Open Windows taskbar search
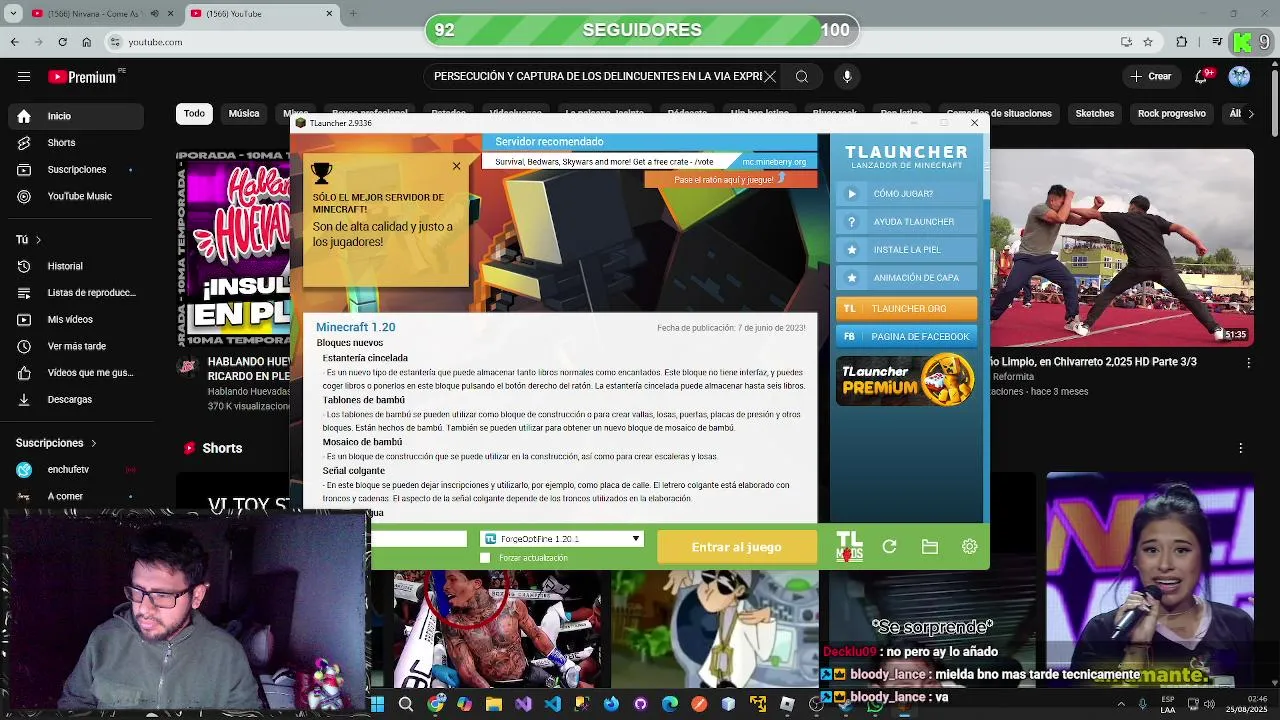This screenshot has height=720, width=1280. 406,704
